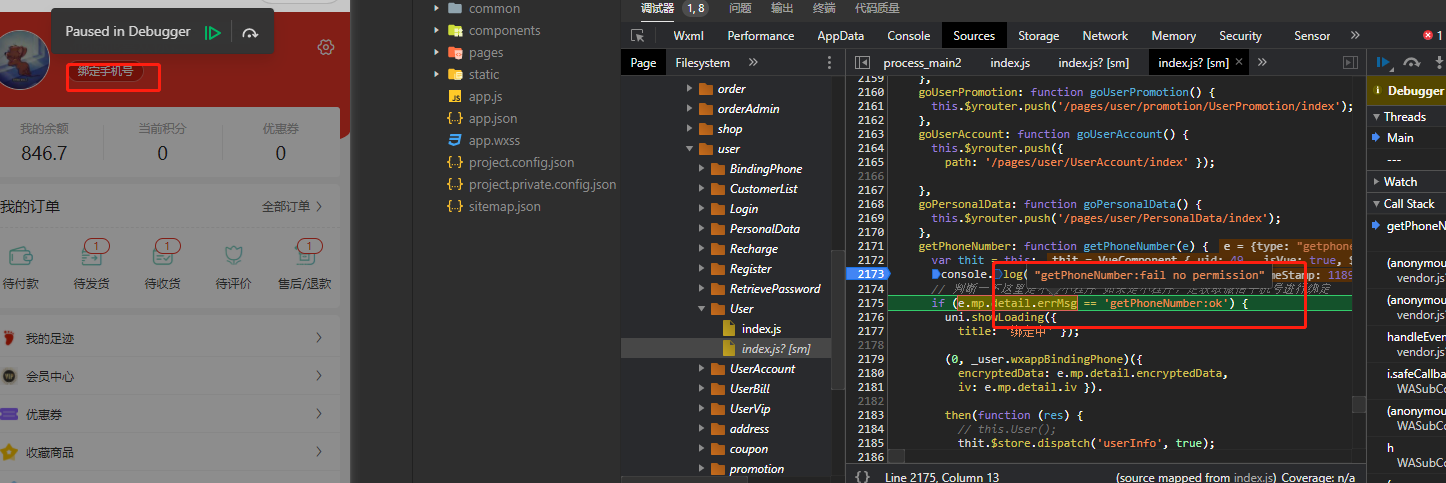
Task: Open index.js under the User folder
Action: pos(761,329)
